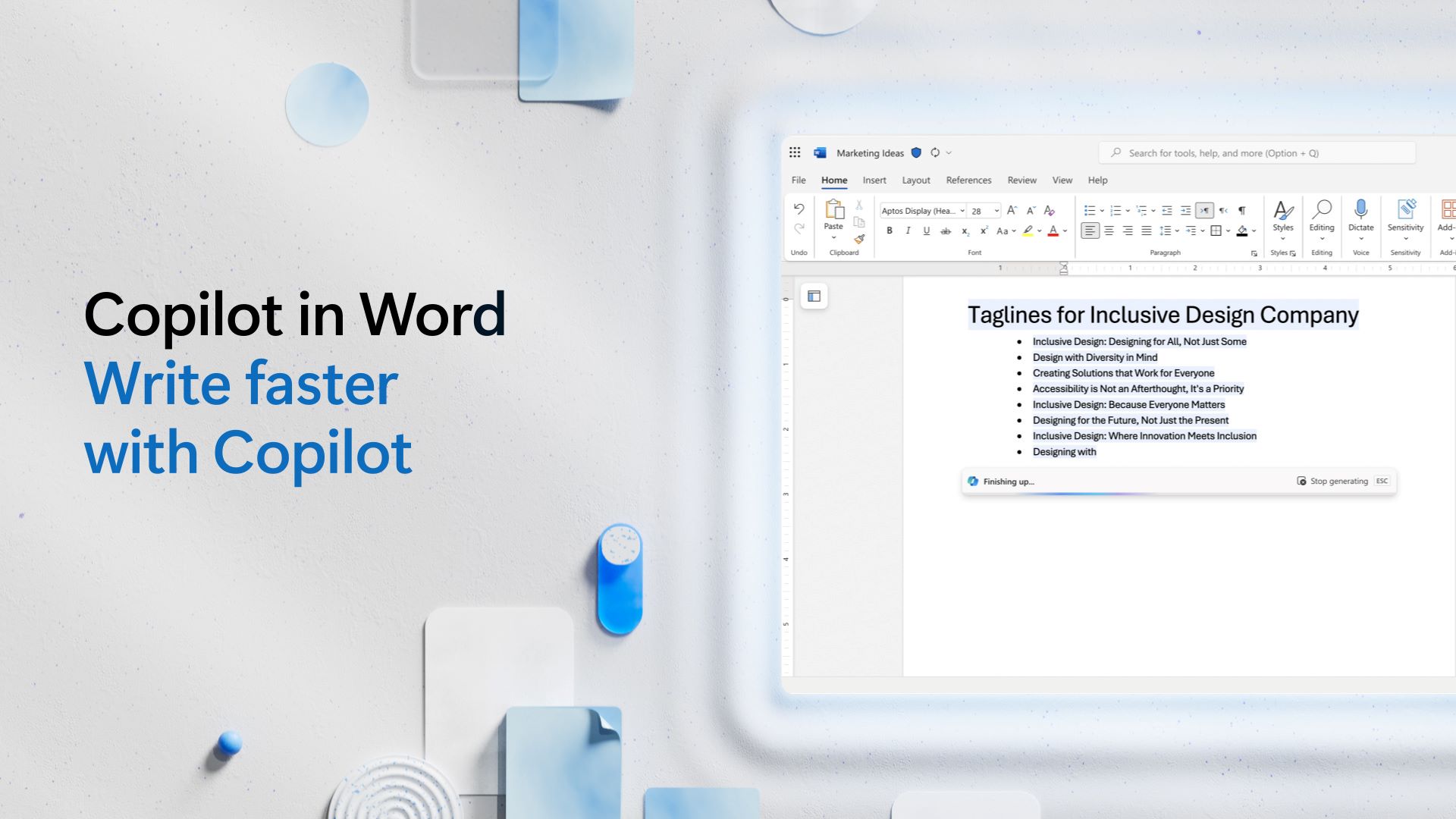Image resolution: width=1456 pixels, height=819 pixels.
Task: Click the References menu tab
Action: click(969, 180)
